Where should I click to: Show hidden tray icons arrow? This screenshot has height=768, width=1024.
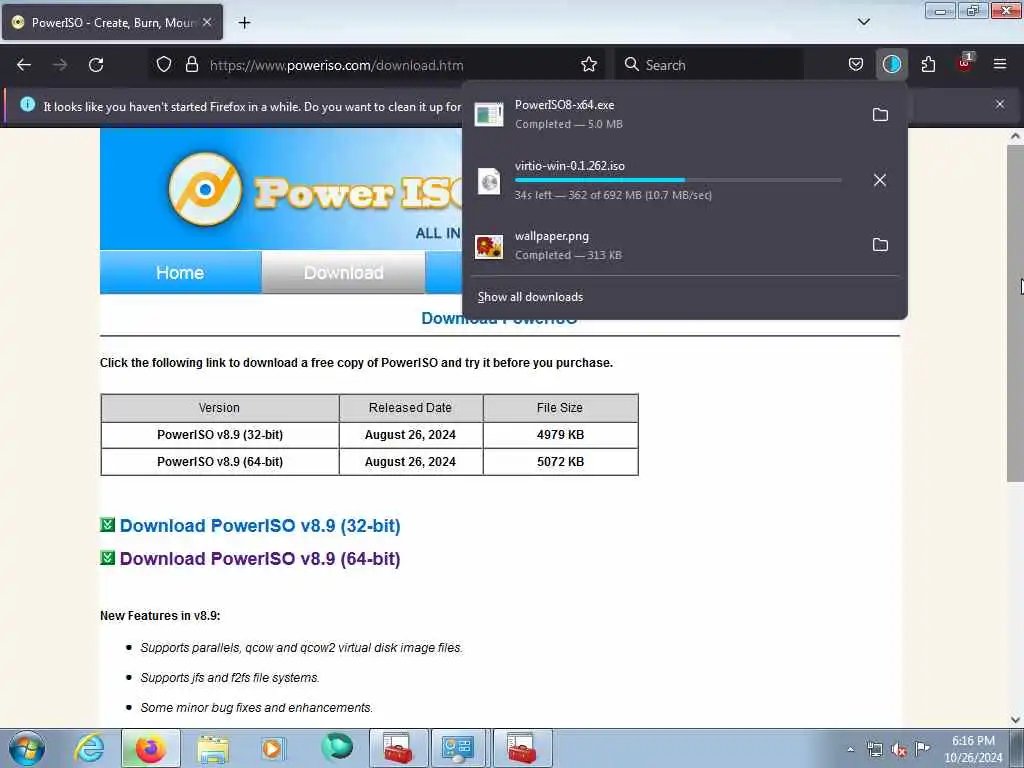850,749
